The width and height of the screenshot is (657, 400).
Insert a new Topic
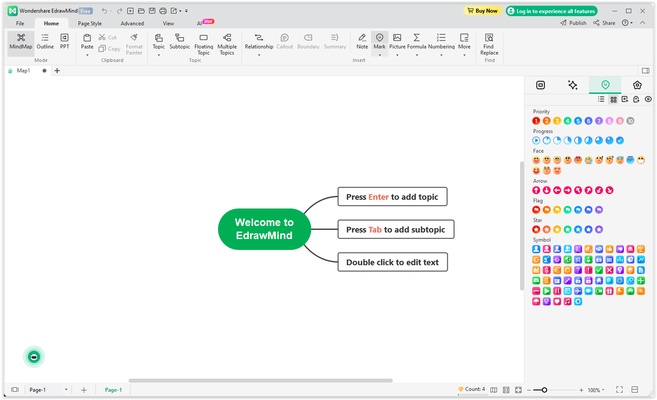pos(158,41)
